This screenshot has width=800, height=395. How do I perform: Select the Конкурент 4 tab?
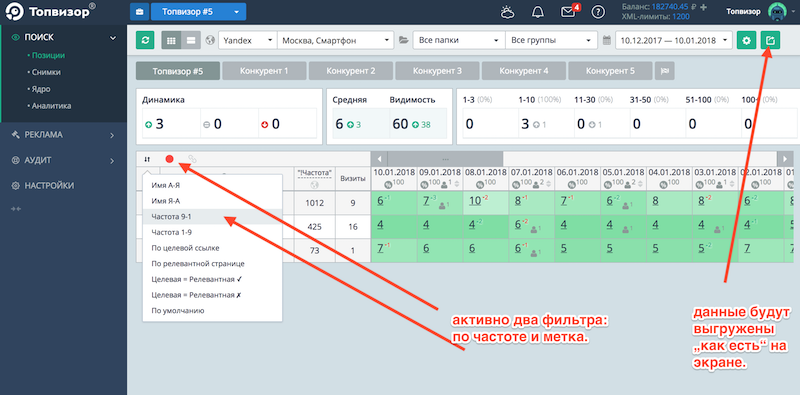tap(523, 71)
